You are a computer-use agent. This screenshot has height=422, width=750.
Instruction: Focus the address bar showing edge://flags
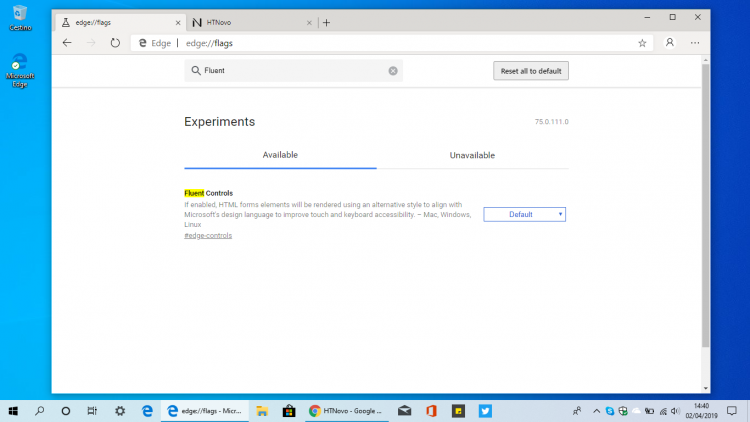tap(392, 43)
